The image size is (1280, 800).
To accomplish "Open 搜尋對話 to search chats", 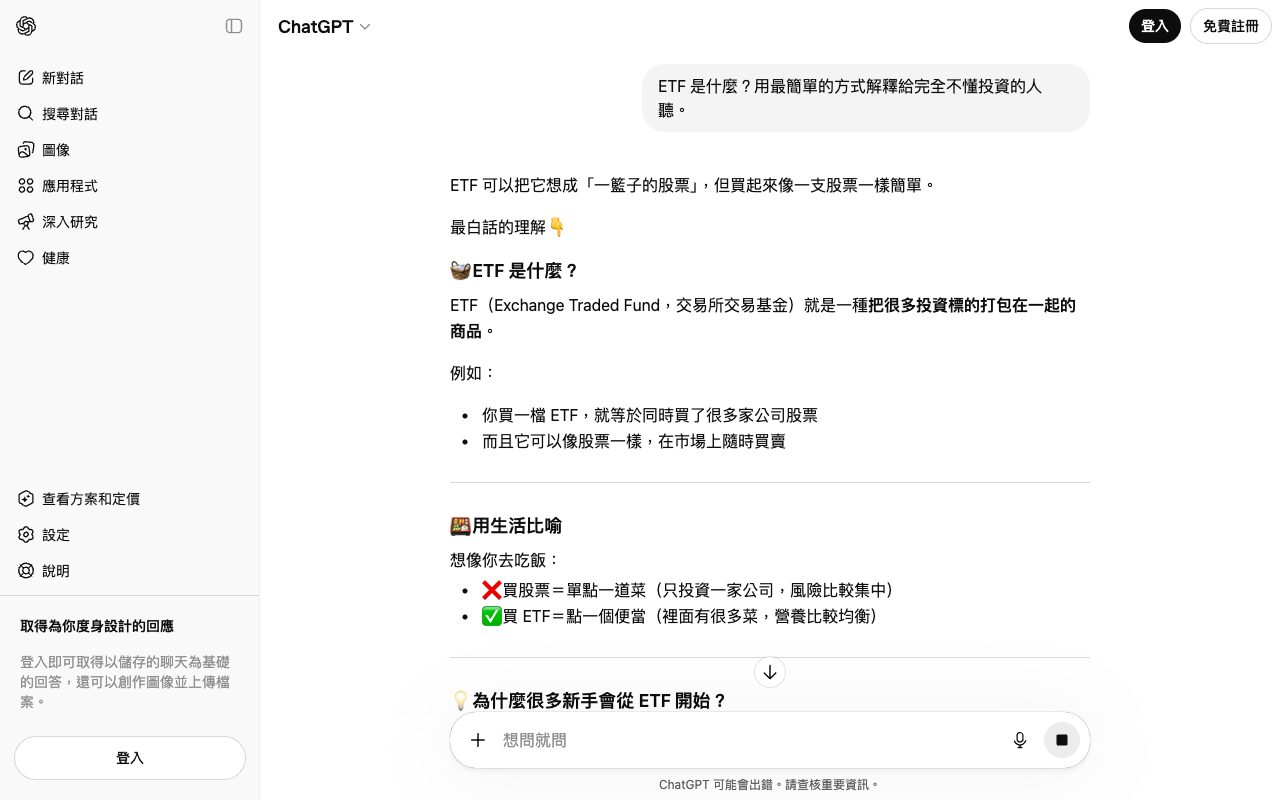I will click(70, 114).
